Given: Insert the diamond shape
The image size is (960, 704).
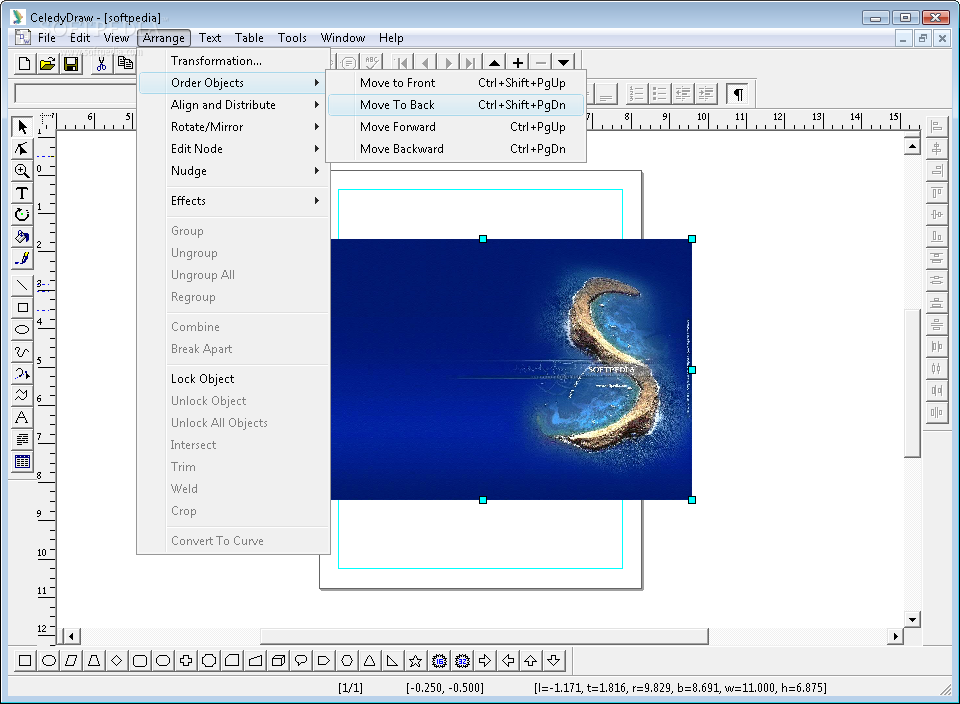Looking at the screenshot, I should 117,661.
